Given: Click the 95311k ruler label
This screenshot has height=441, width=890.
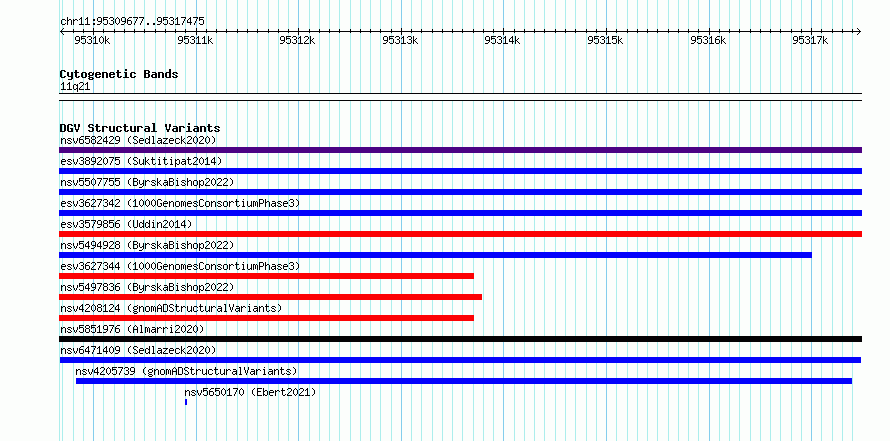Looking at the screenshot, I should 195,40.
